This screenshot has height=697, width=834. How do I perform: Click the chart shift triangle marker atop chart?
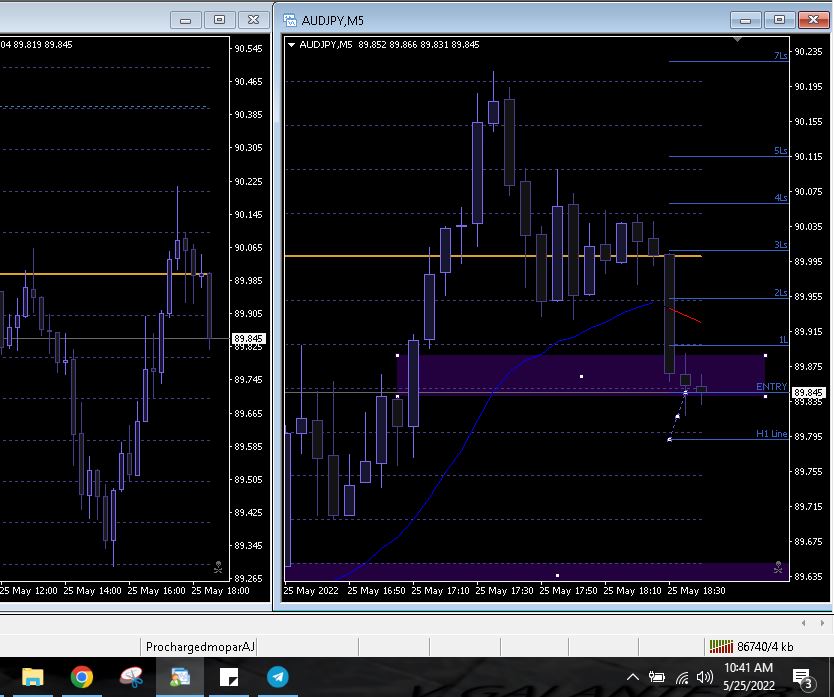737,40
